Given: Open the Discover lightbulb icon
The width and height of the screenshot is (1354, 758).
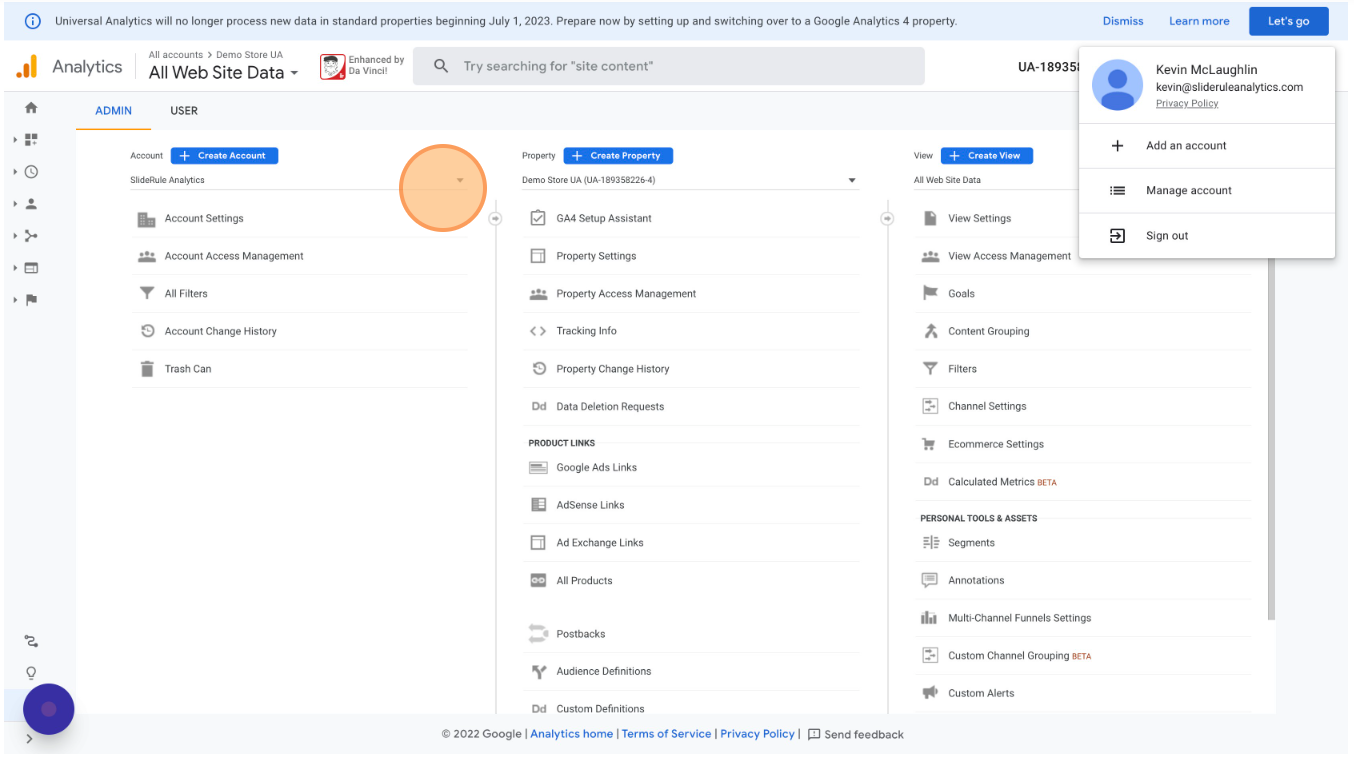Looking at the screenshot, I should 31,673.
